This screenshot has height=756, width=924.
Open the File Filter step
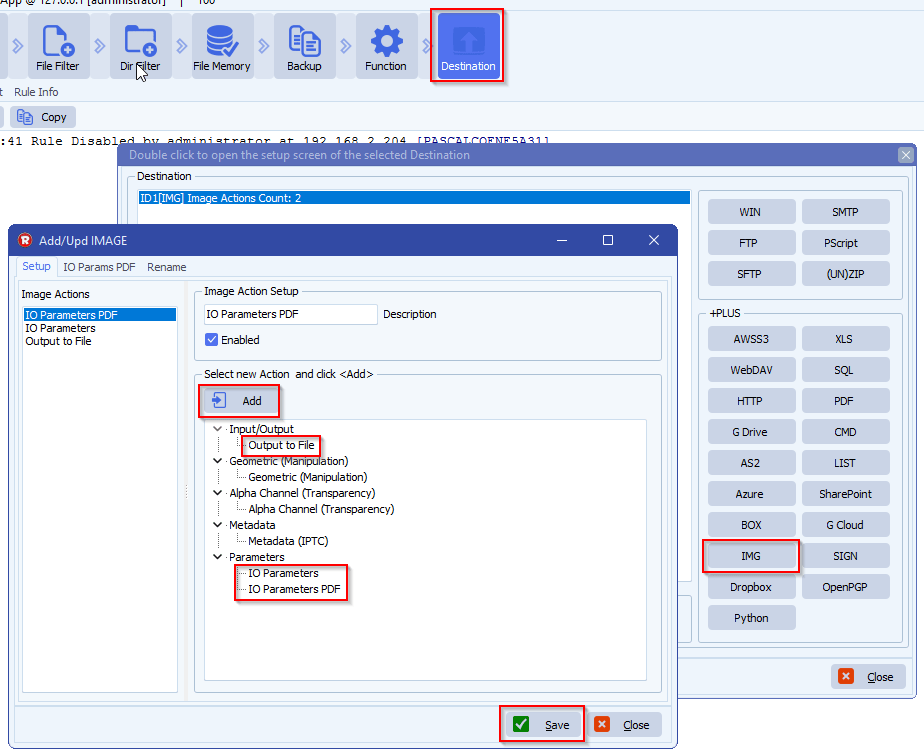(58, 47)
